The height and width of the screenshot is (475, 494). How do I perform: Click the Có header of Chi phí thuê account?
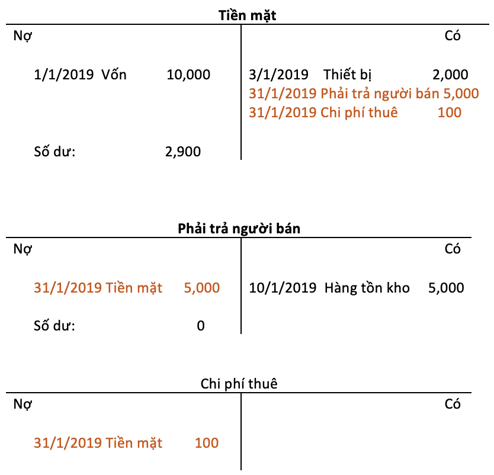[453, 404]
